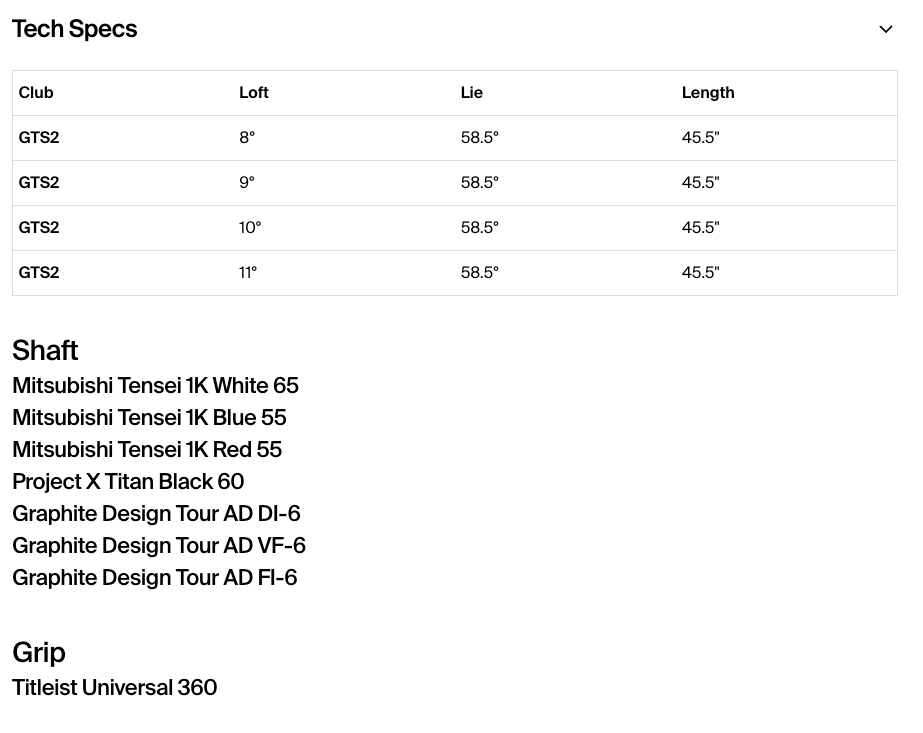Select Graphite Design Tour AD FI-6
923x733 pixels.
(x=155, y=578)
